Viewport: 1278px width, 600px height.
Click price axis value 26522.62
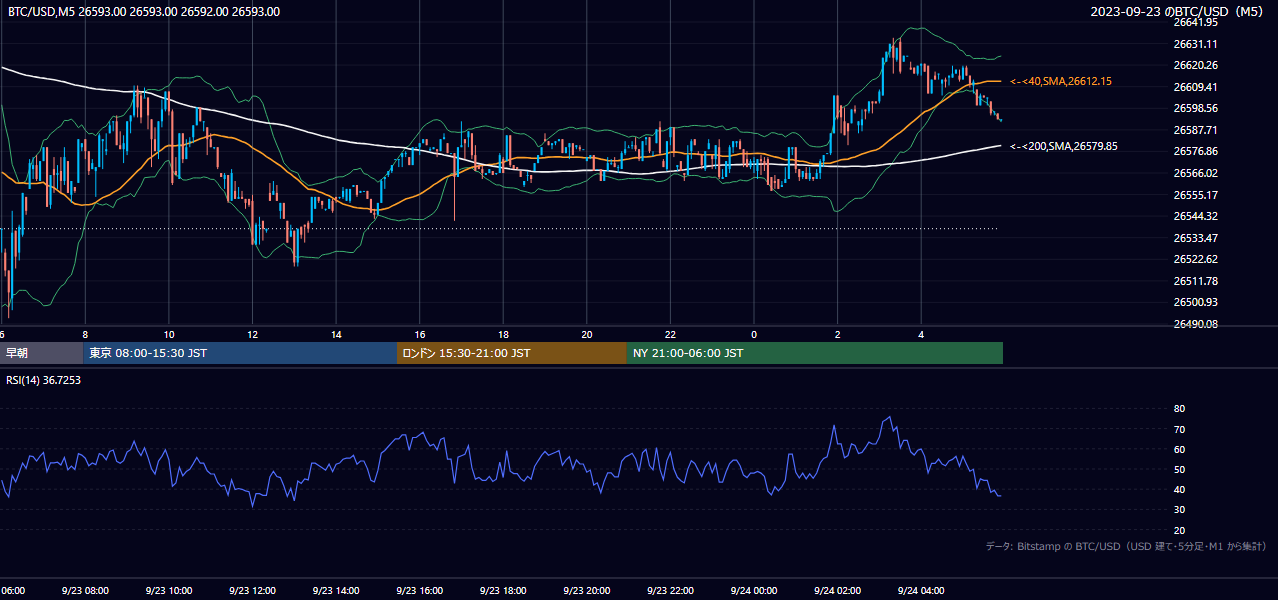click(x=1195, y=259)
